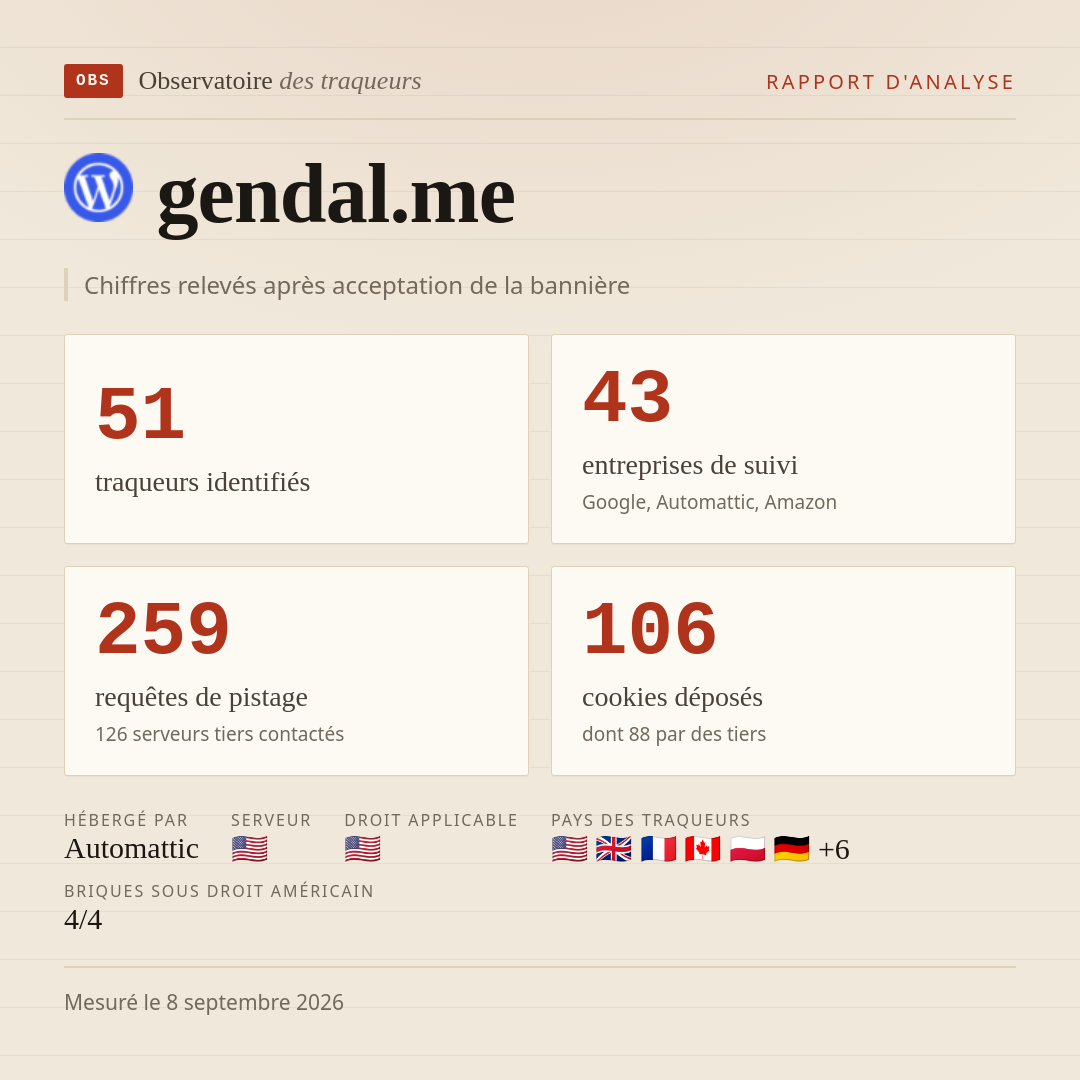
Task: Click the WordPress logo icon
Action: coord(98,187)
